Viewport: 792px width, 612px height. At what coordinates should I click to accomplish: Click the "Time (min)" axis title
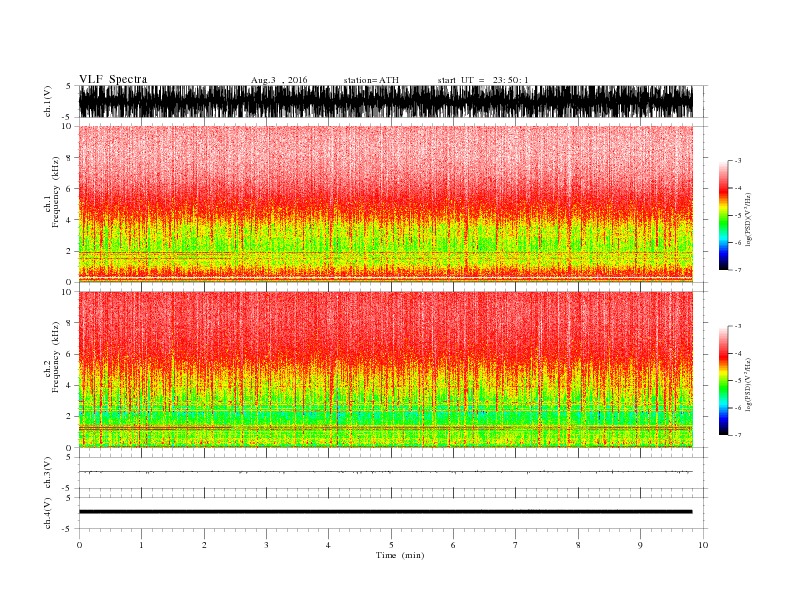click(x=400, y=555)
